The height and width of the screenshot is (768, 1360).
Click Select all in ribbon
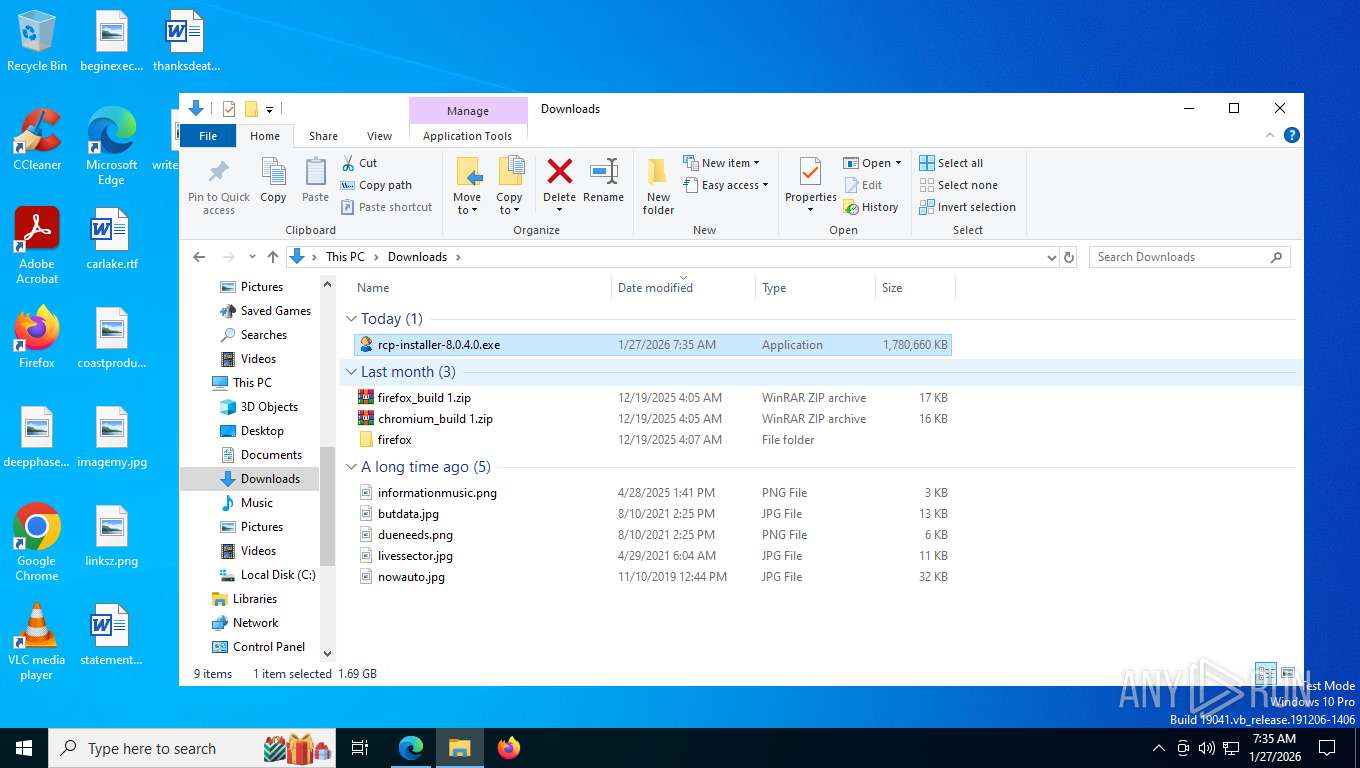point(951,163)
